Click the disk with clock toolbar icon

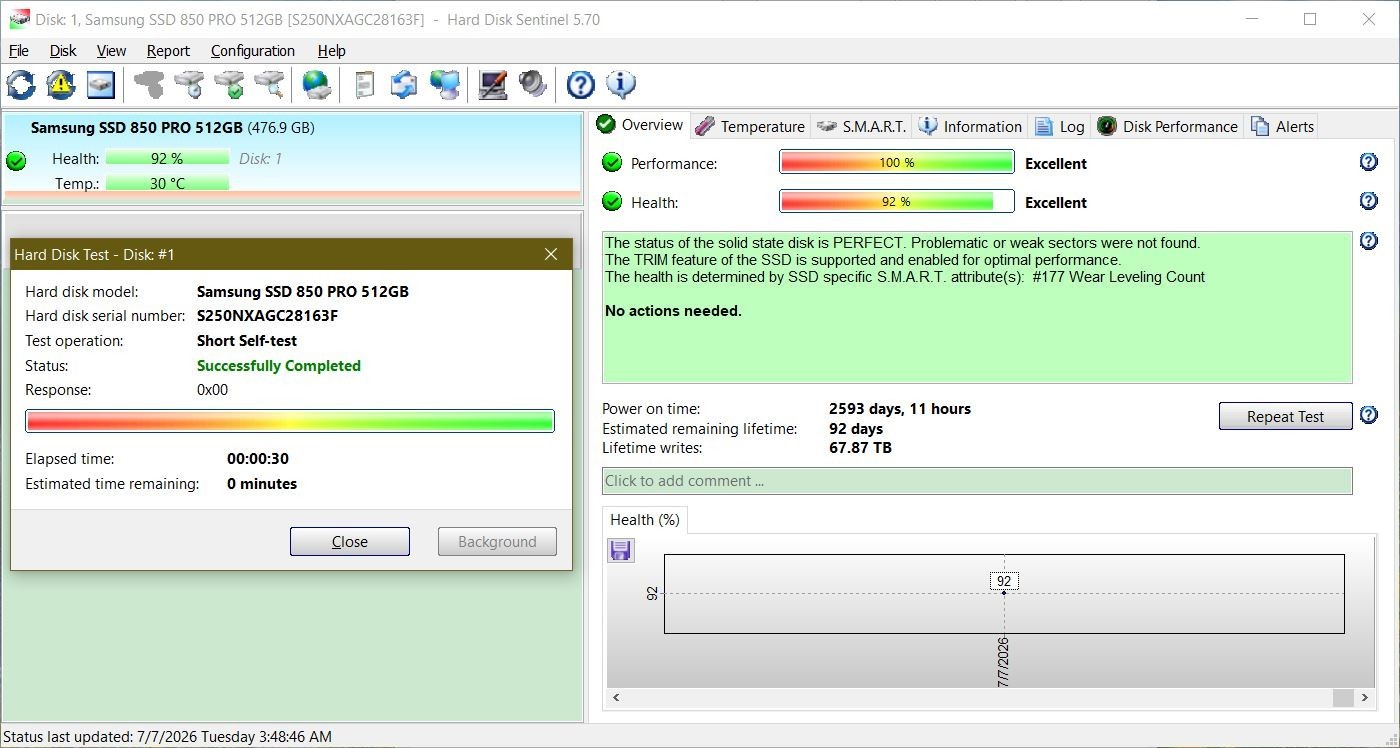point(189,85)
